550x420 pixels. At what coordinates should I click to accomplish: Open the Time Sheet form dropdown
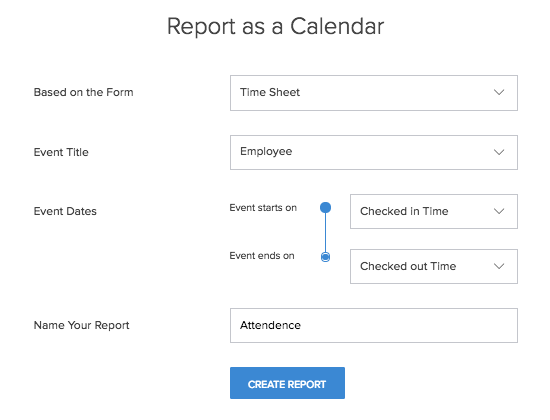click(374, 93)
